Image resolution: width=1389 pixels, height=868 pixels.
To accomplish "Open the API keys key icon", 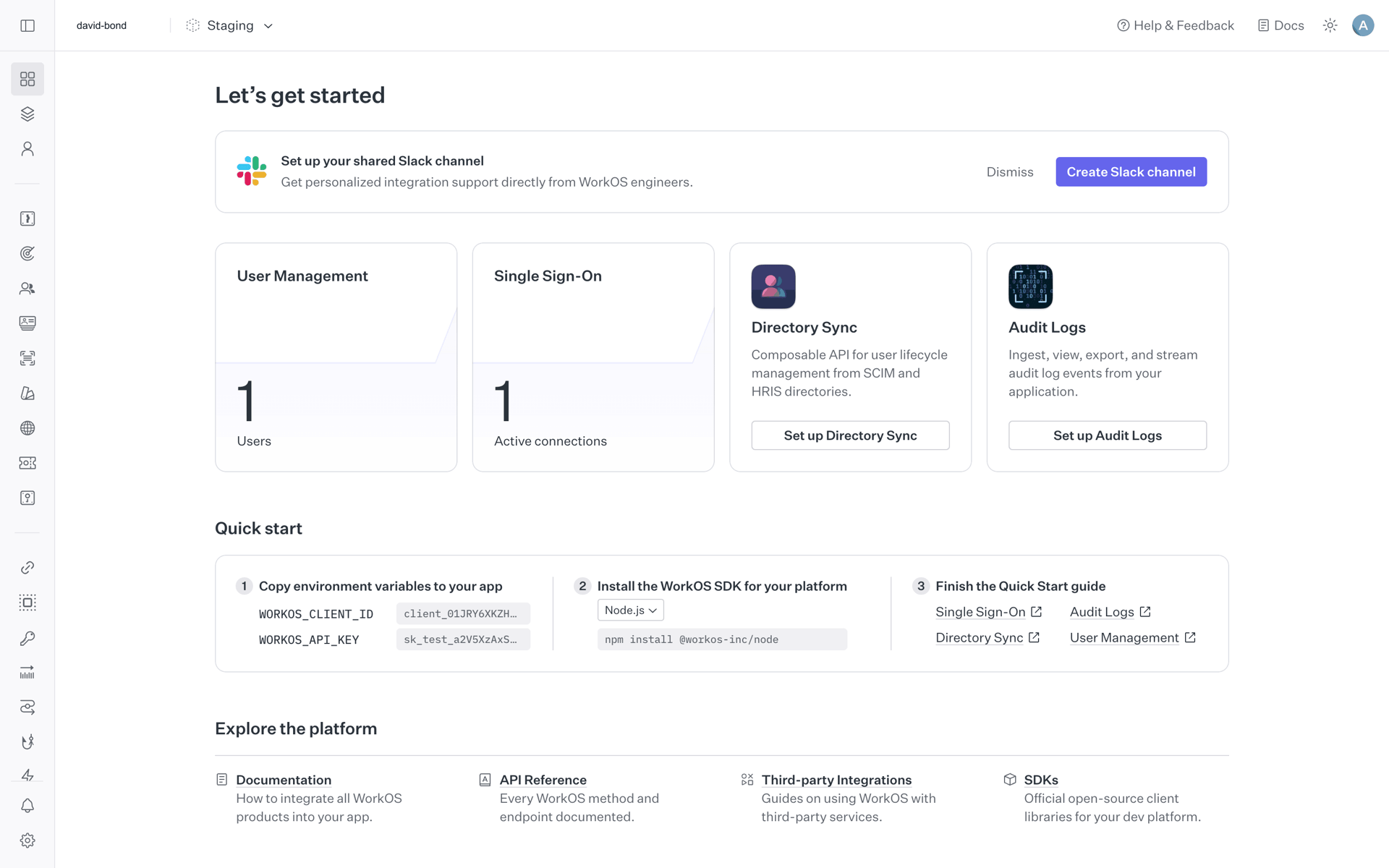I will pos(27,638).
